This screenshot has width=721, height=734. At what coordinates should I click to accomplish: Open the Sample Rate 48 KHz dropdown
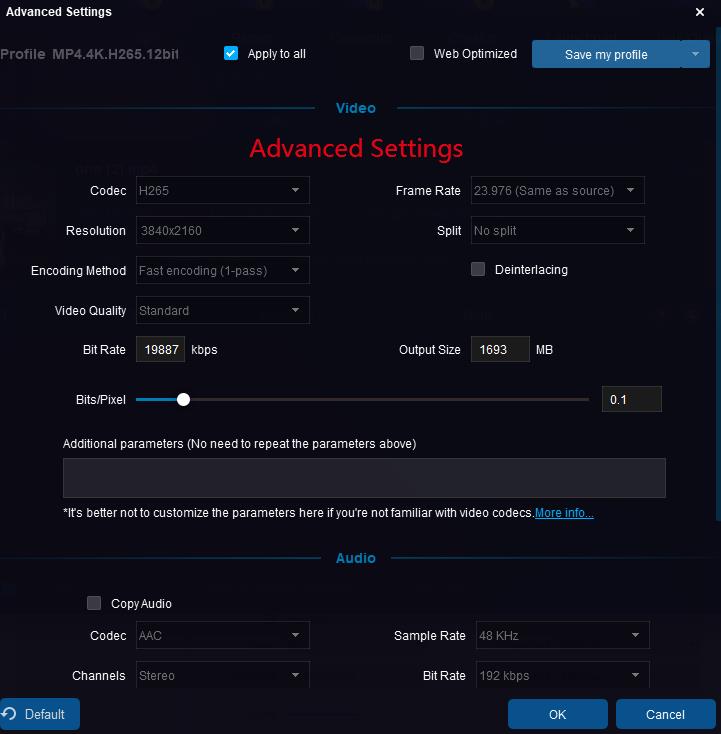(563, 635)
